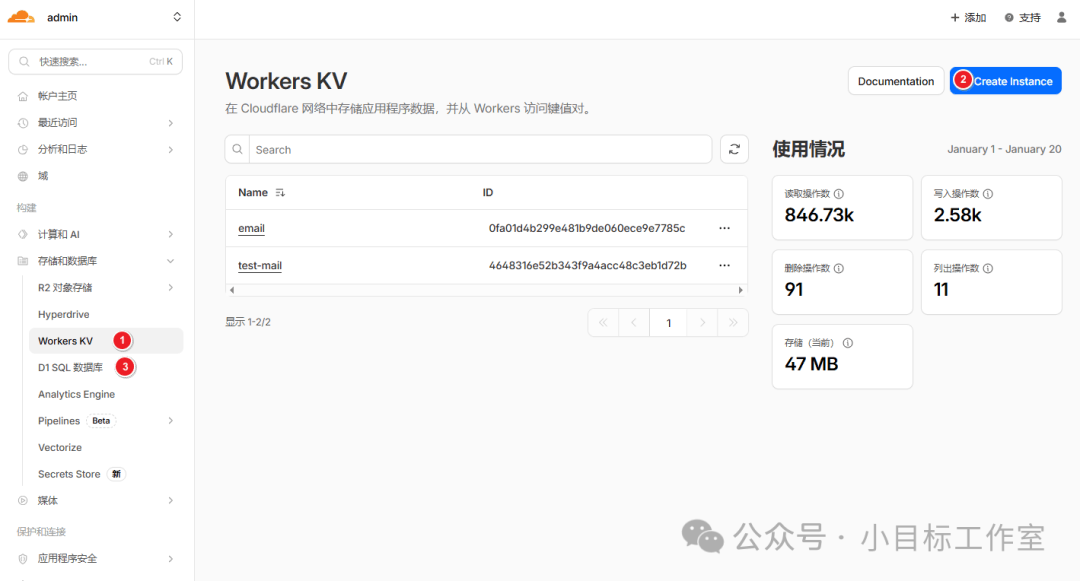The image size is (1080, 581).
Task: Refresh the KV namespace list
Action: (734, 149)
